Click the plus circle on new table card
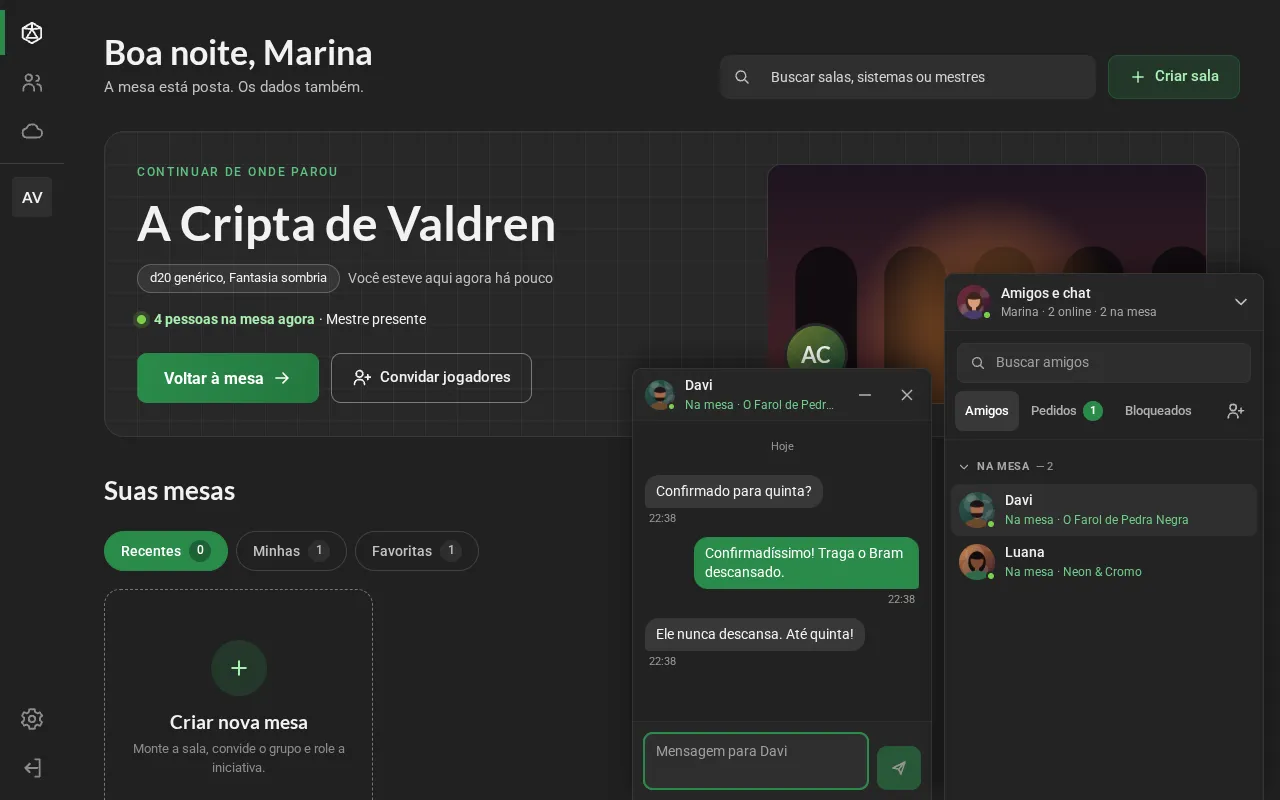 [239, 668]
